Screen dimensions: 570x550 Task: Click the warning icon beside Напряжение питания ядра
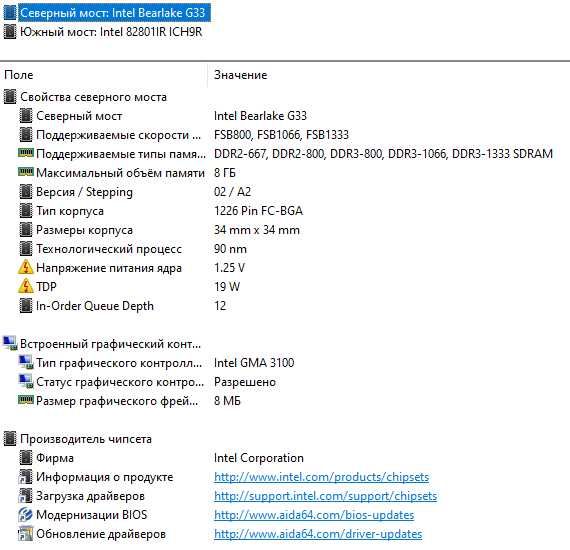[x=26, y=267]
